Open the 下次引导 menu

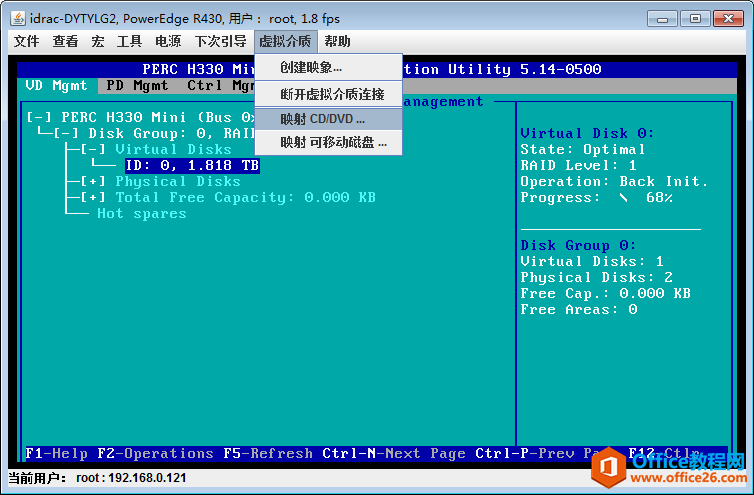[221, 41]
